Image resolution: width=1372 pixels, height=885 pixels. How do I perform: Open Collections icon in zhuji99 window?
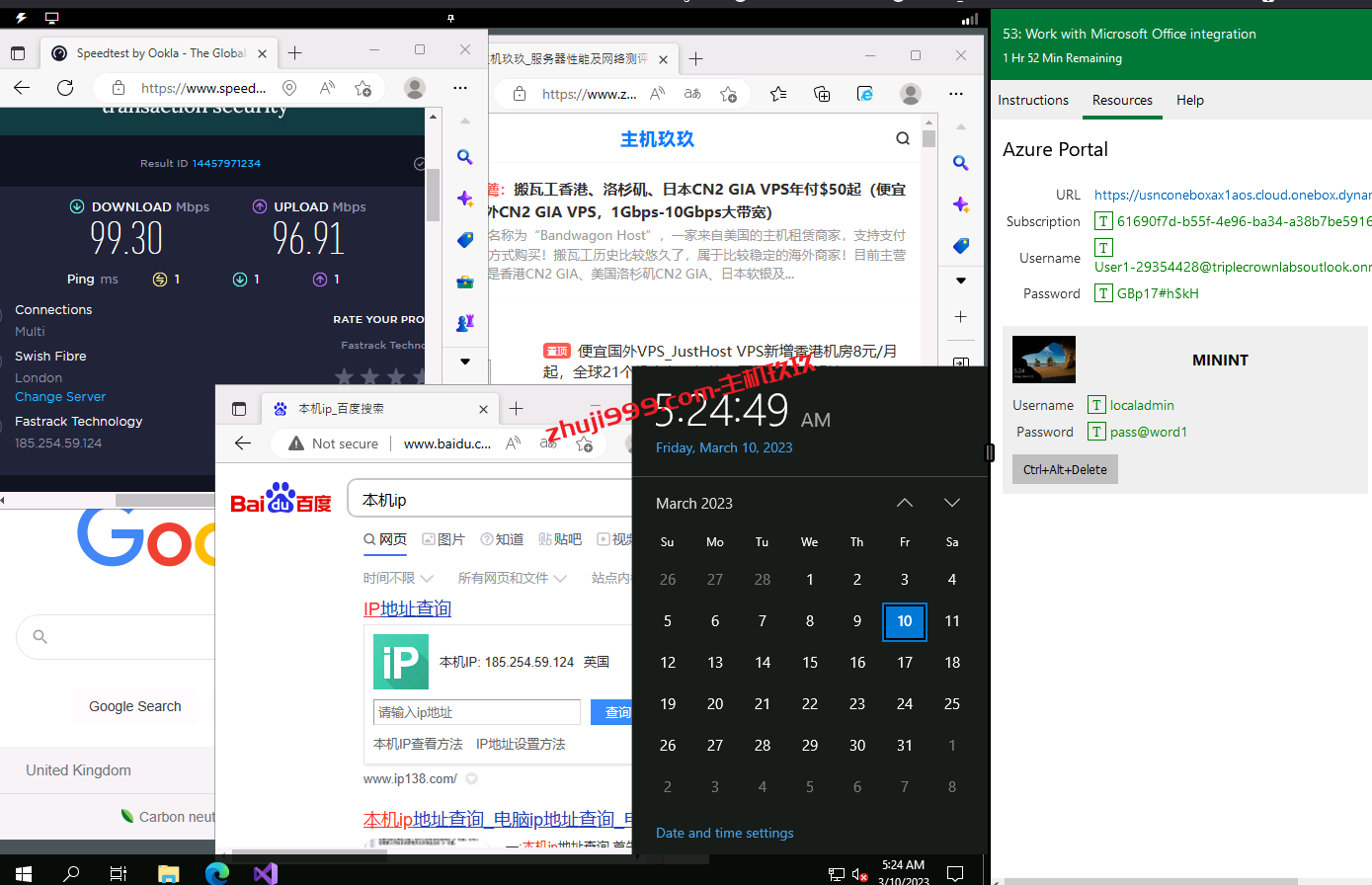click(822, 94)
